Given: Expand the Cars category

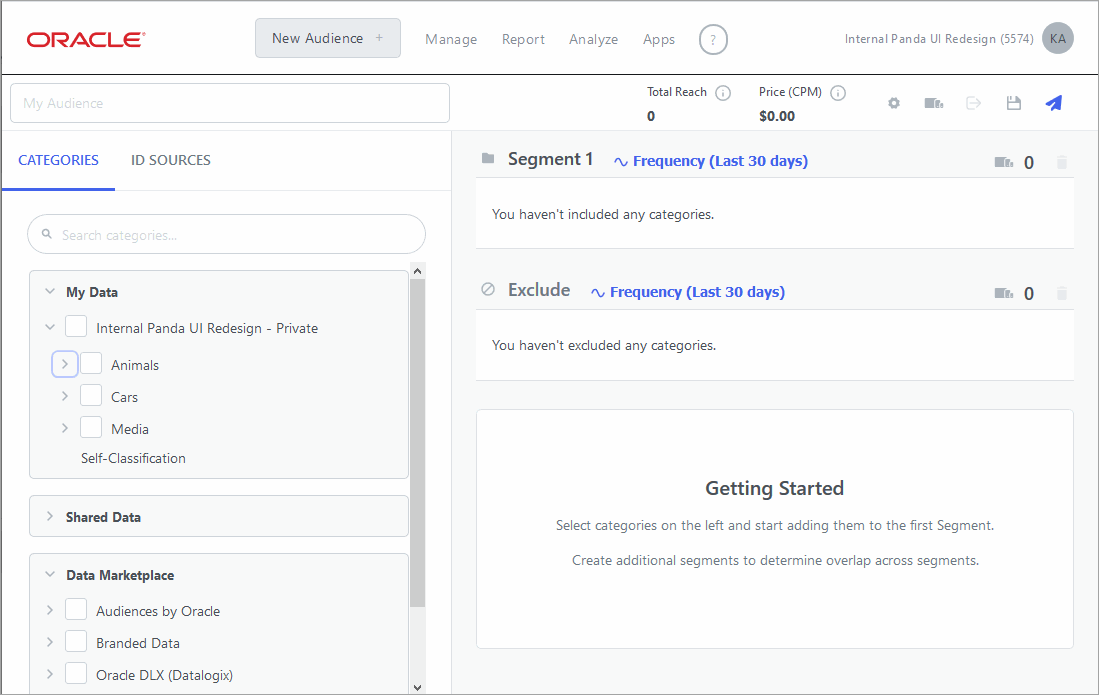Looking at the screenshot, I should click(64, 396).
